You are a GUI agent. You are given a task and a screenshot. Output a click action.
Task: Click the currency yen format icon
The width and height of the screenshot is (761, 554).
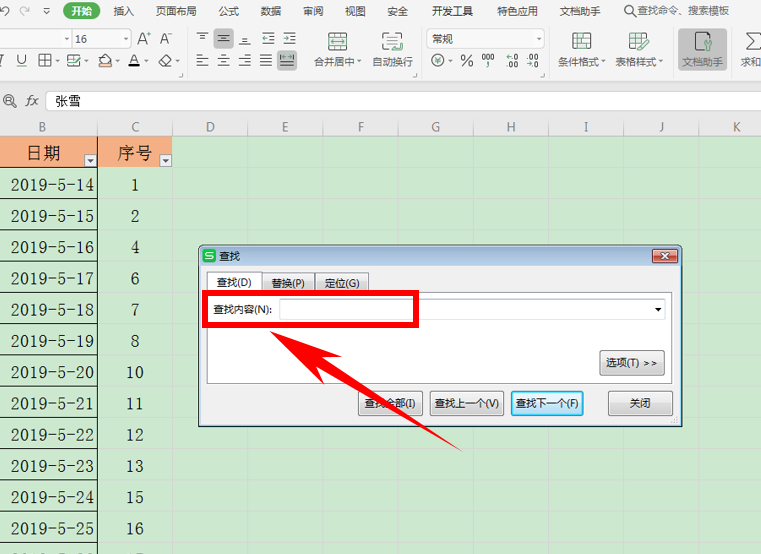pyautogui.click(x=438, y=61)
